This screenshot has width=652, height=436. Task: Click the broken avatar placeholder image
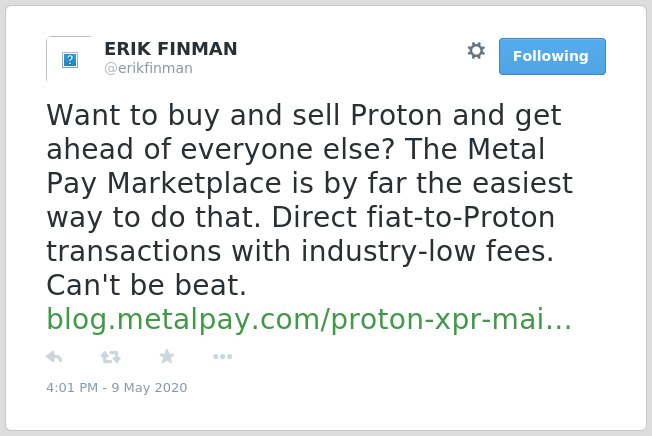70,59
